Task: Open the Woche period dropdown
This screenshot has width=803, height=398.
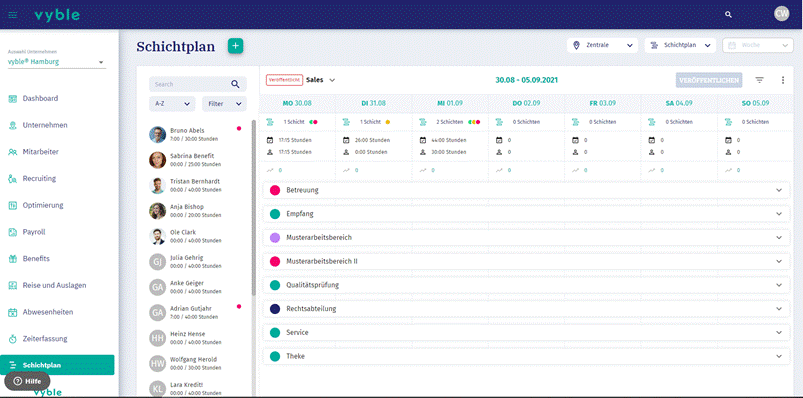Action: (757, 45)
